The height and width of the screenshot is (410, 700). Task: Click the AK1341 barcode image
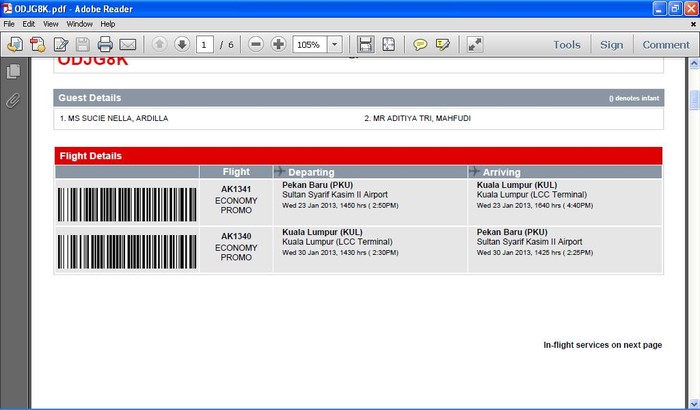127,205
